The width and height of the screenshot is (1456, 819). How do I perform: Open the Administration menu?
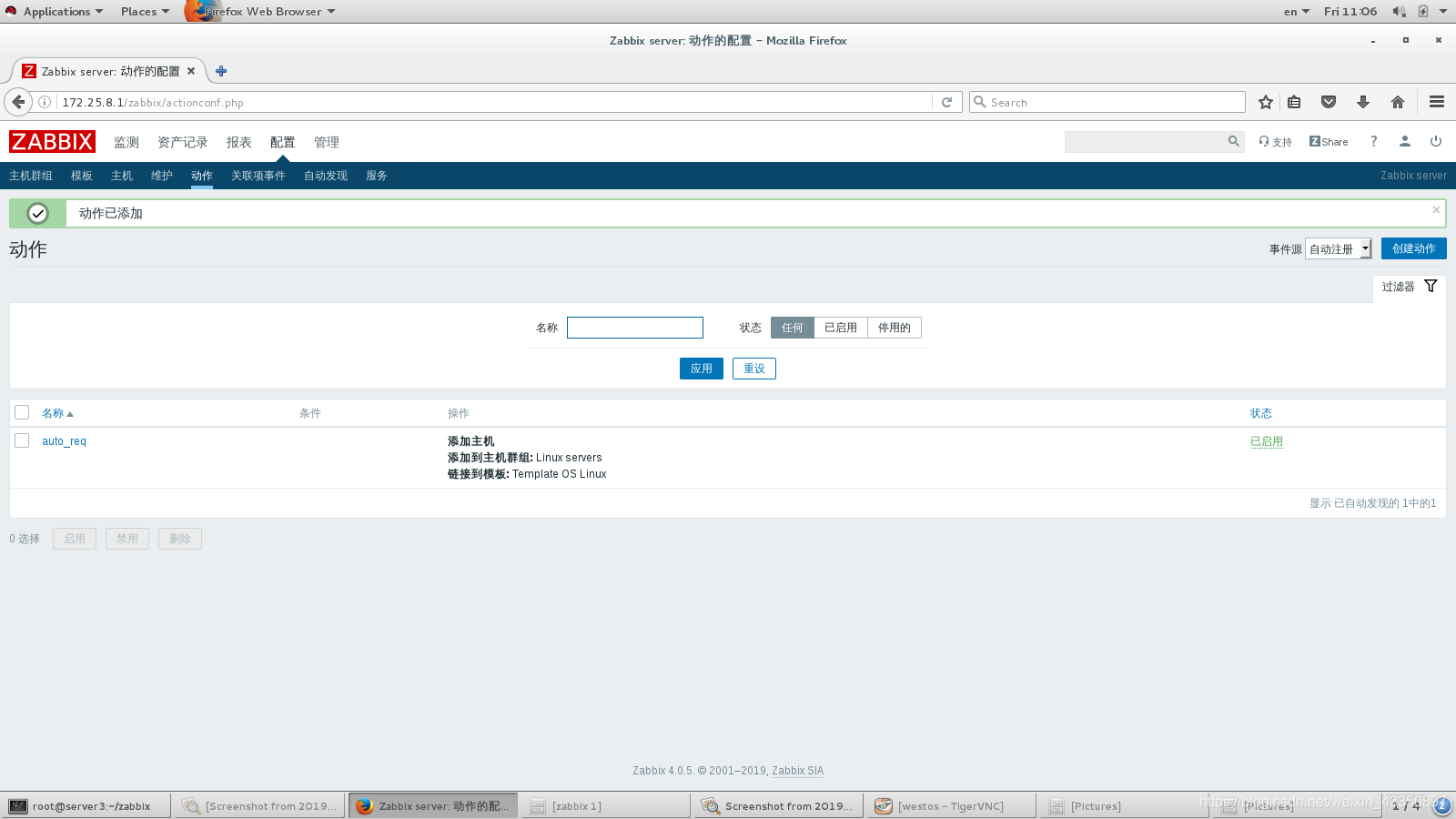[x=326, y=142]
